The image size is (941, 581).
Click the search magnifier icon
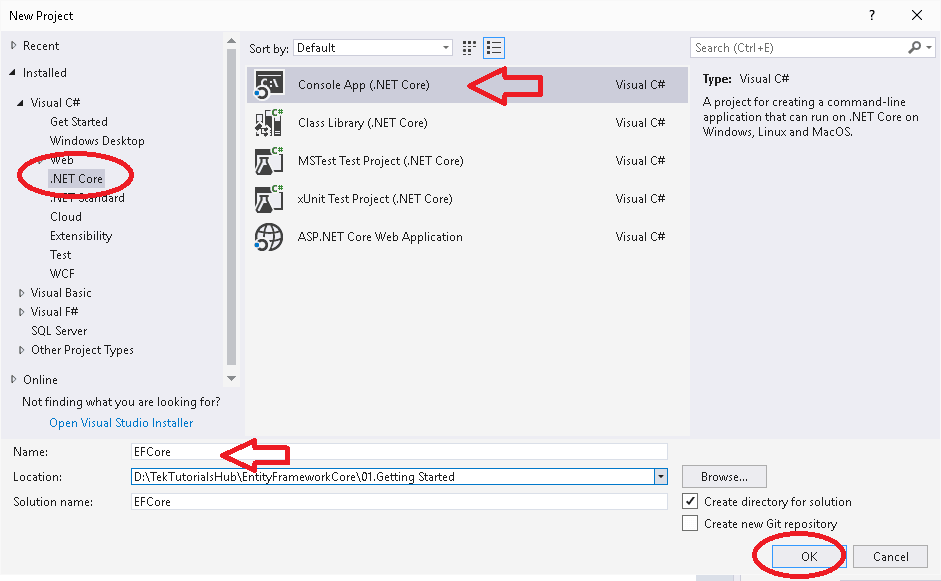[914, 47]
